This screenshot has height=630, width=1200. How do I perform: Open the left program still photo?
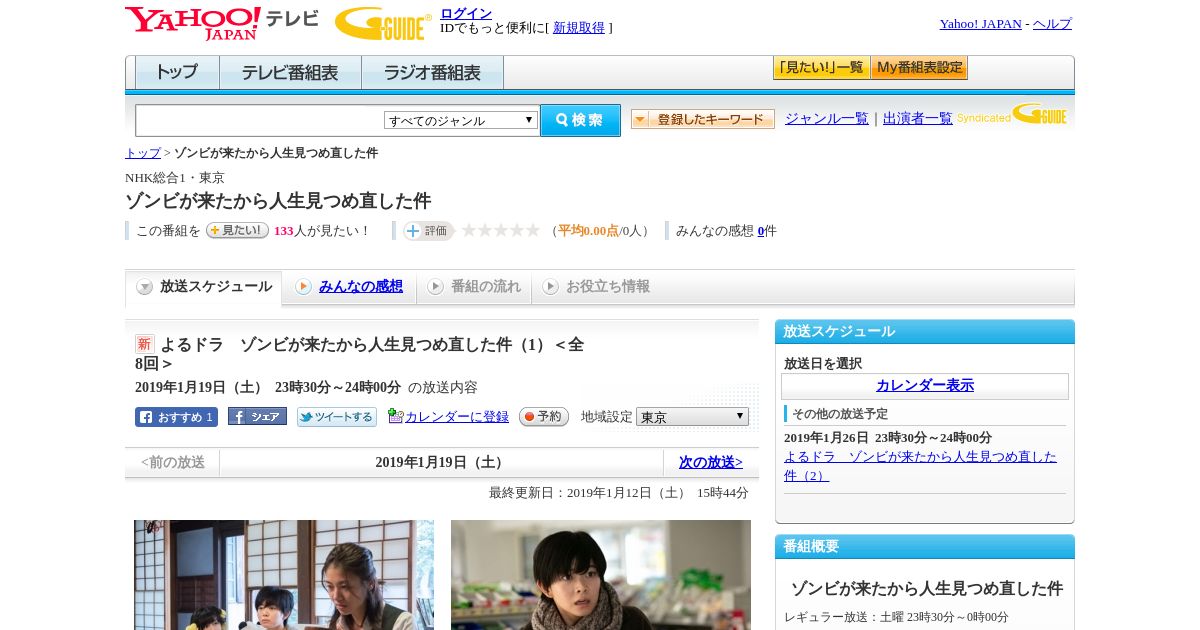(284, 575)
